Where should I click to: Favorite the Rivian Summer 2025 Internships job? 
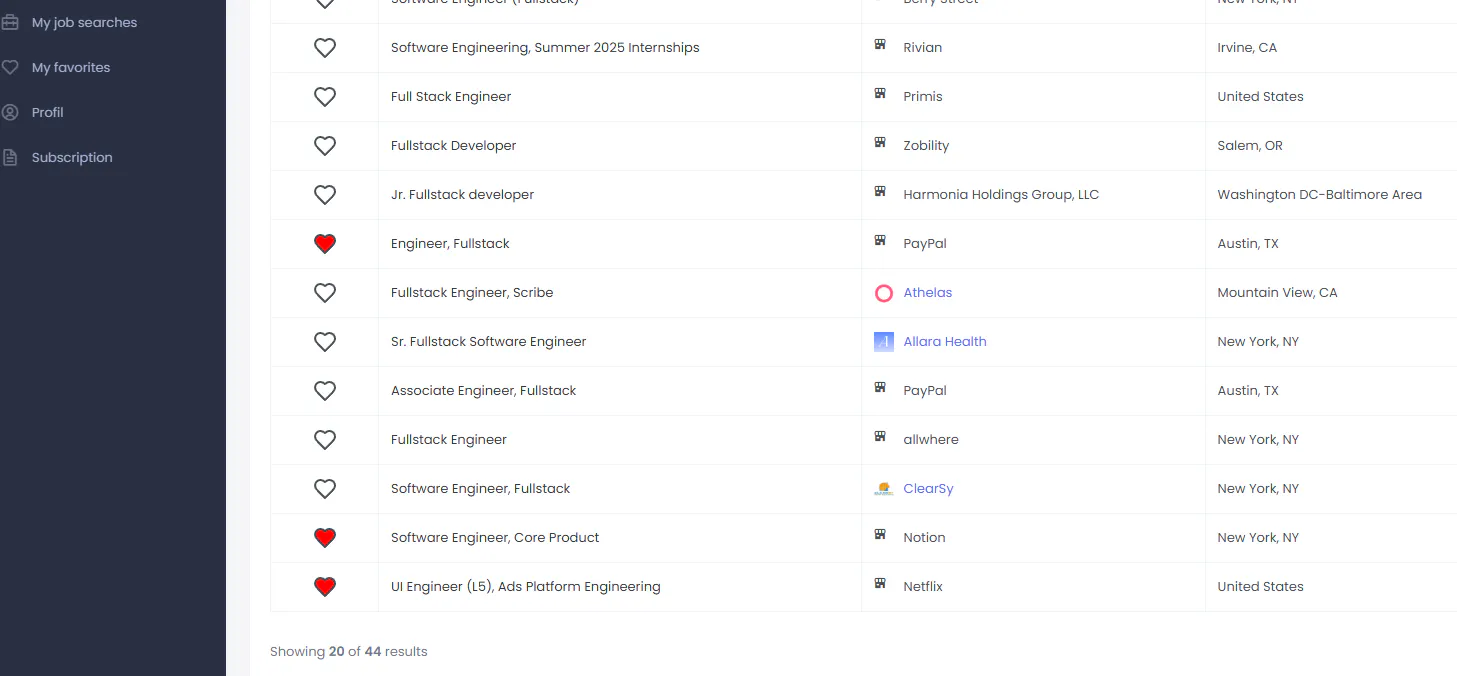pos(325,47)
